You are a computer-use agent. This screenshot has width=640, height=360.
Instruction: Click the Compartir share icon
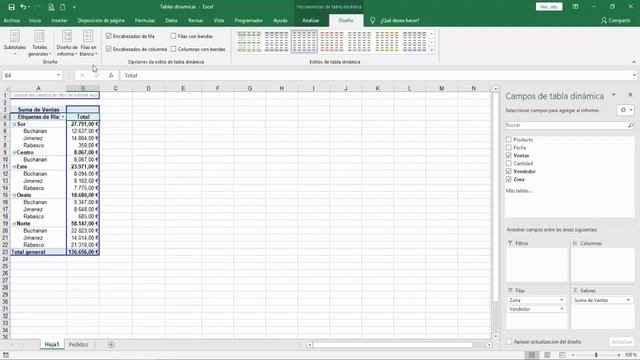click(604, 20)
